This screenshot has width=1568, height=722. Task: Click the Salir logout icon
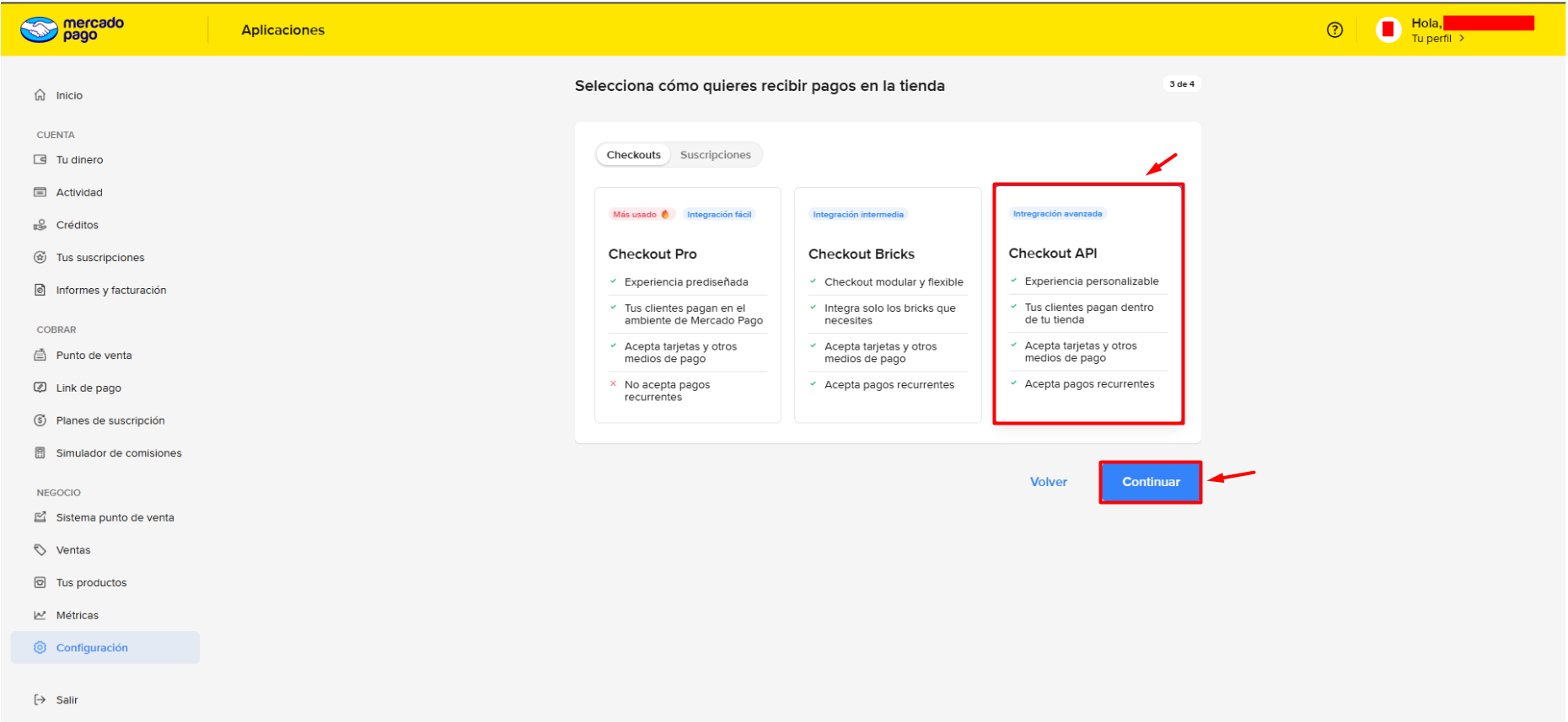(x=40, y=700)
